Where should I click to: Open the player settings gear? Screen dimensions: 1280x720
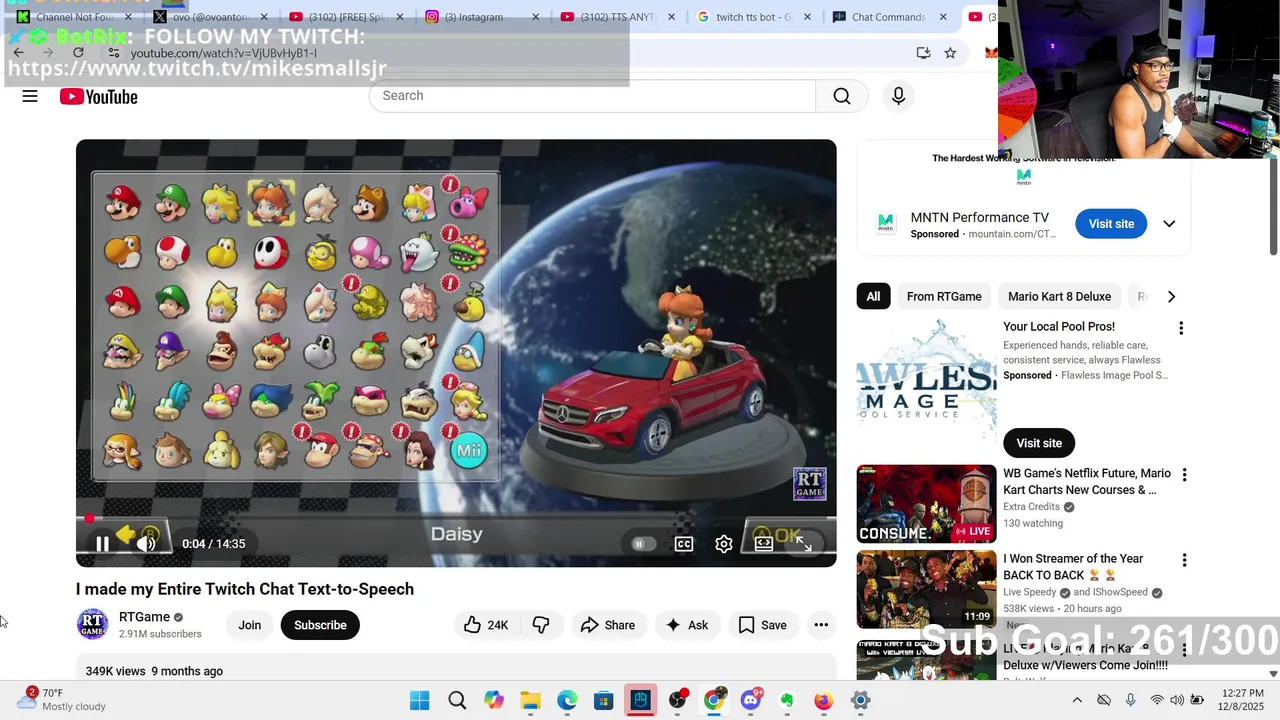tap(724, 544)
